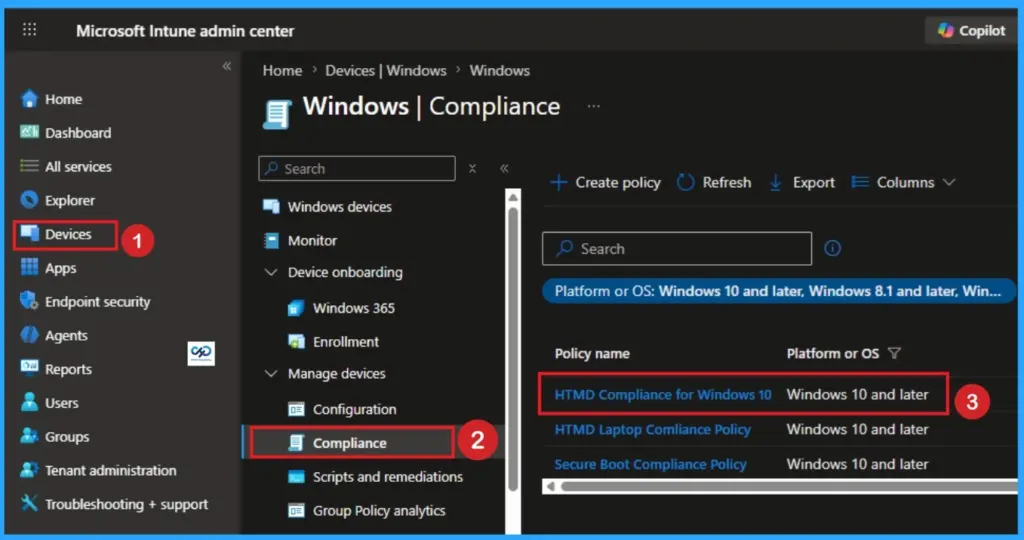Image resolution: width=1024 pixels, height=540 pixels.
Task: Click the Windows breadcrumb link
Action: (500, 71)
